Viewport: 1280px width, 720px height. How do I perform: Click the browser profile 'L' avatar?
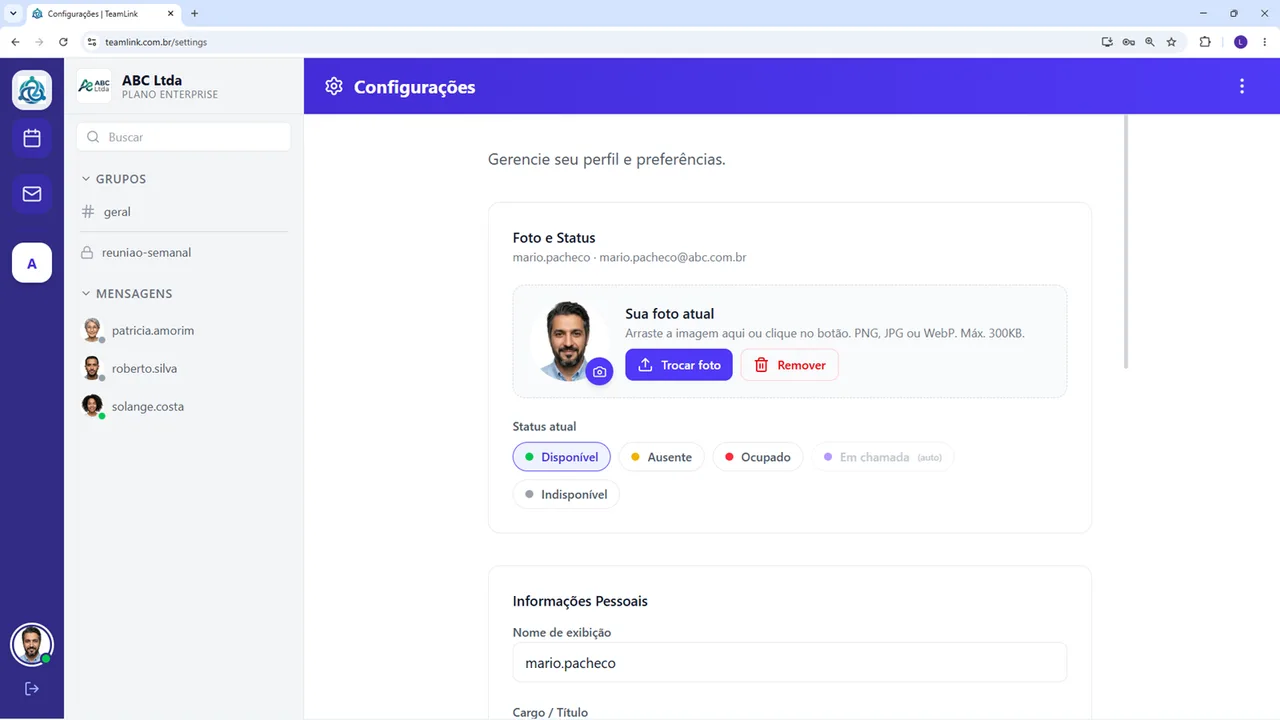coord(1241,42)
